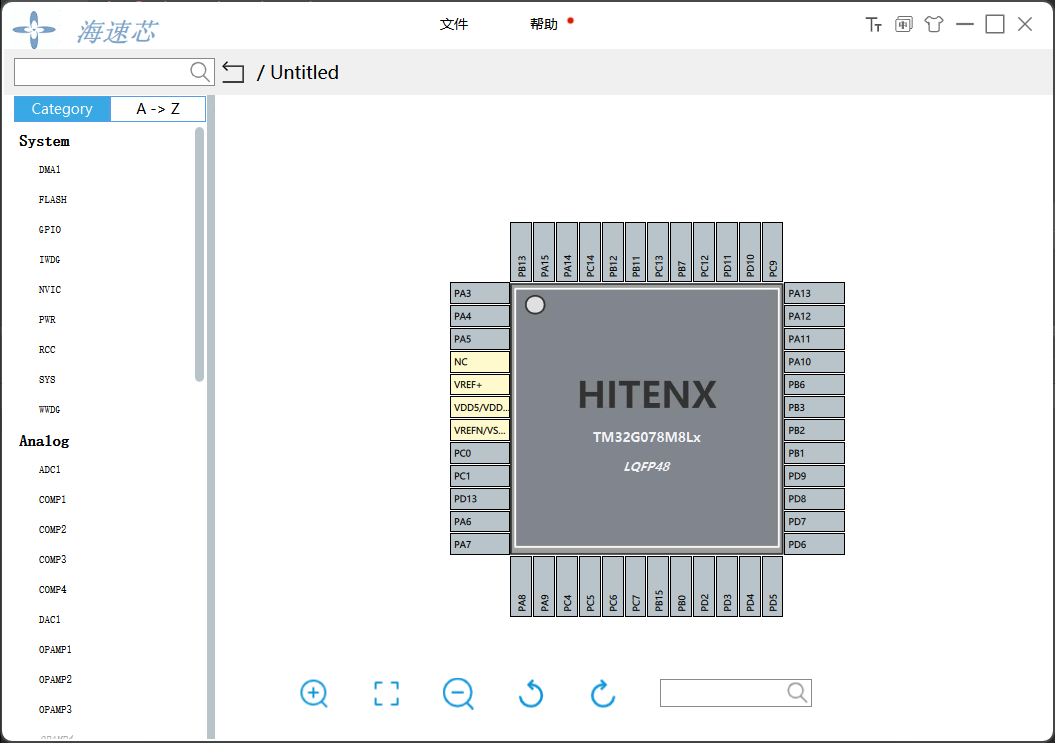The height and width of the screenshot is (743, 1055).
Task: Select FLASH in the System list
Action: click(x=52, y=200)
